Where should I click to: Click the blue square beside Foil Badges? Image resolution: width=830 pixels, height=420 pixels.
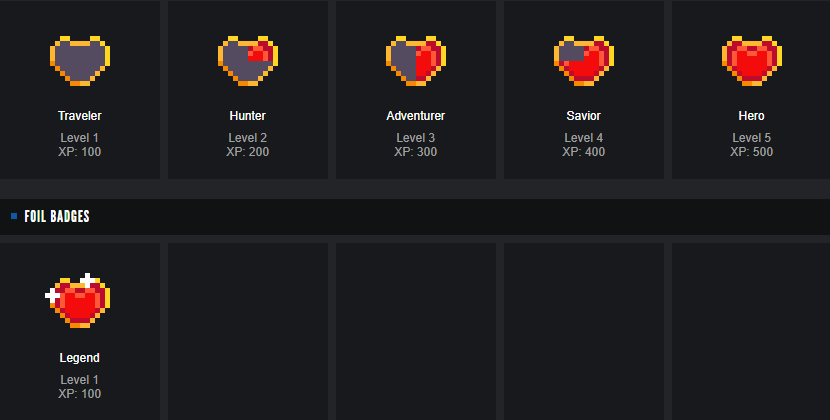(x=14, y=216)
